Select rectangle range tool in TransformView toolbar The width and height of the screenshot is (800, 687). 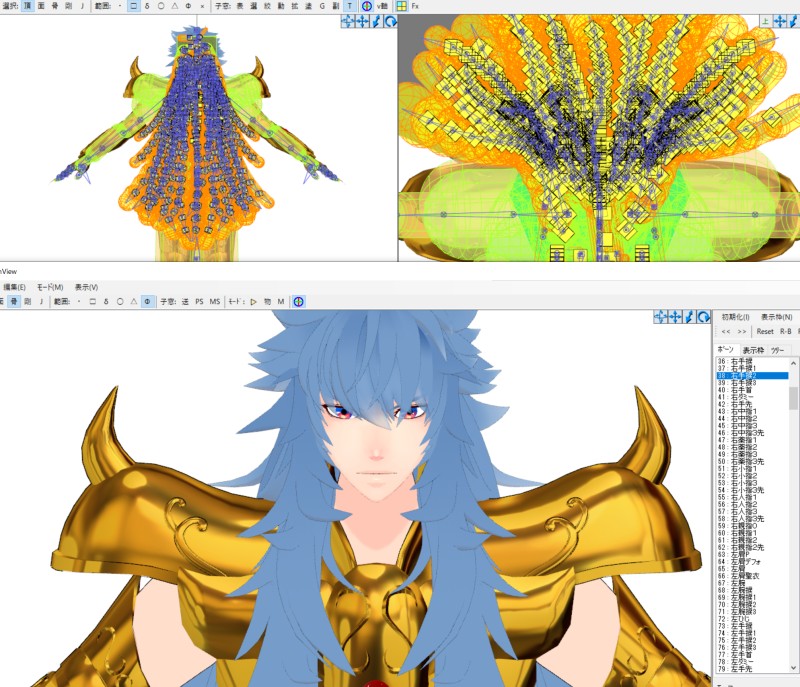click(92, 301)
